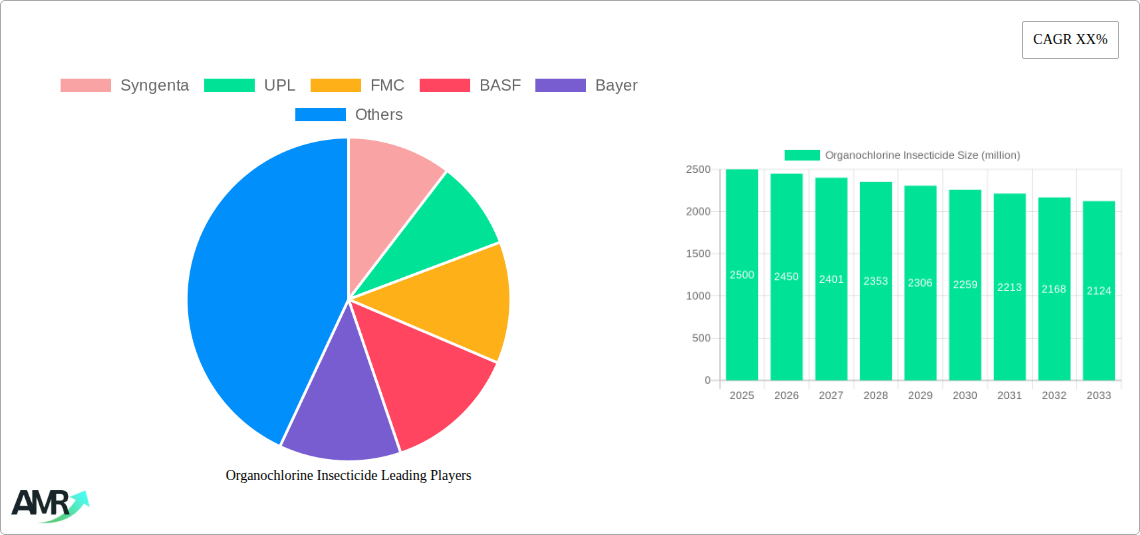Toggle Organochlorine Insecticide Size legend
The height and width of the screenshot is (535, 1140).
point(902,155)
